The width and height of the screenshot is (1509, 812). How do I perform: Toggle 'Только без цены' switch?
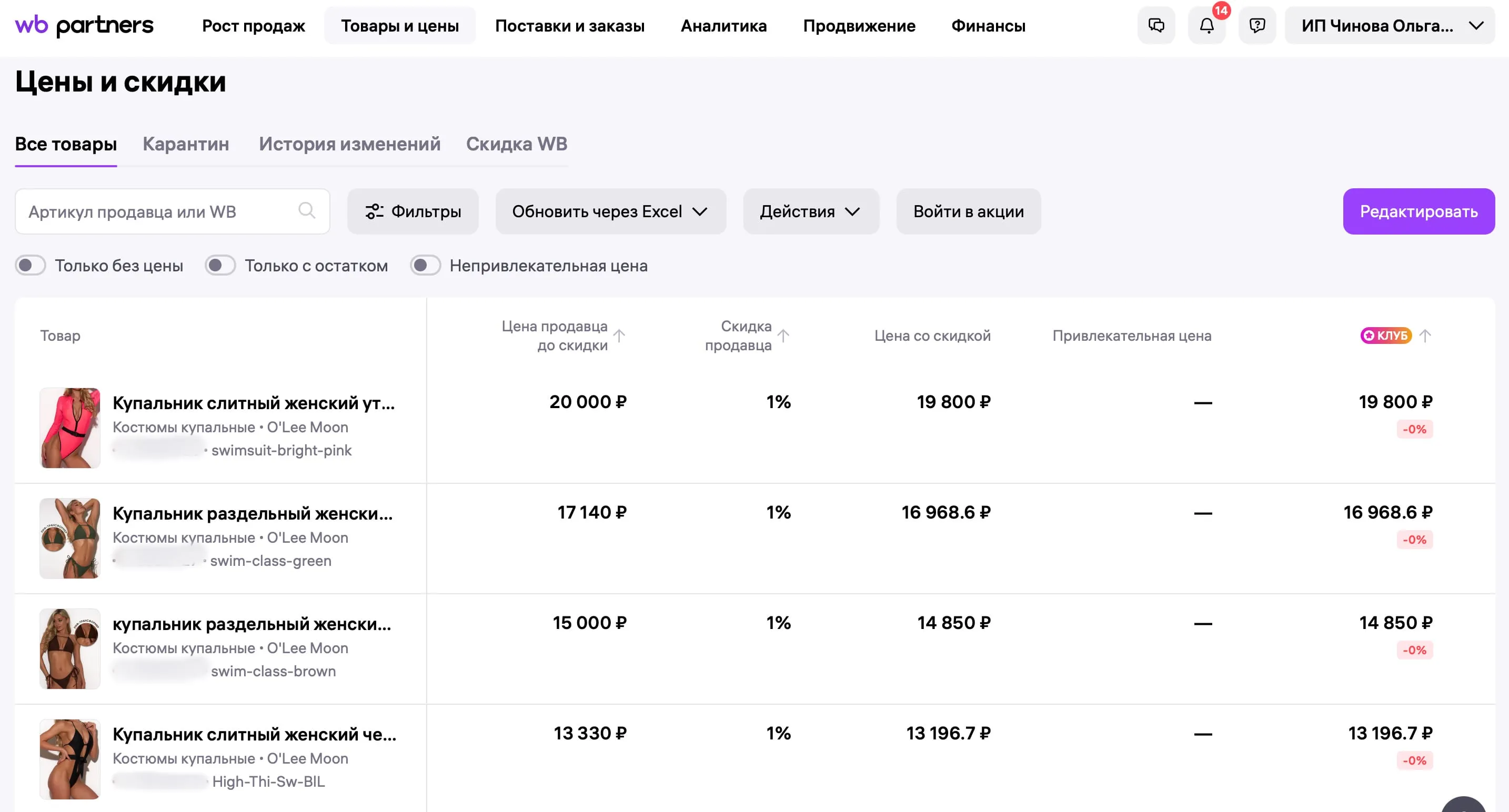coord(31,266)
